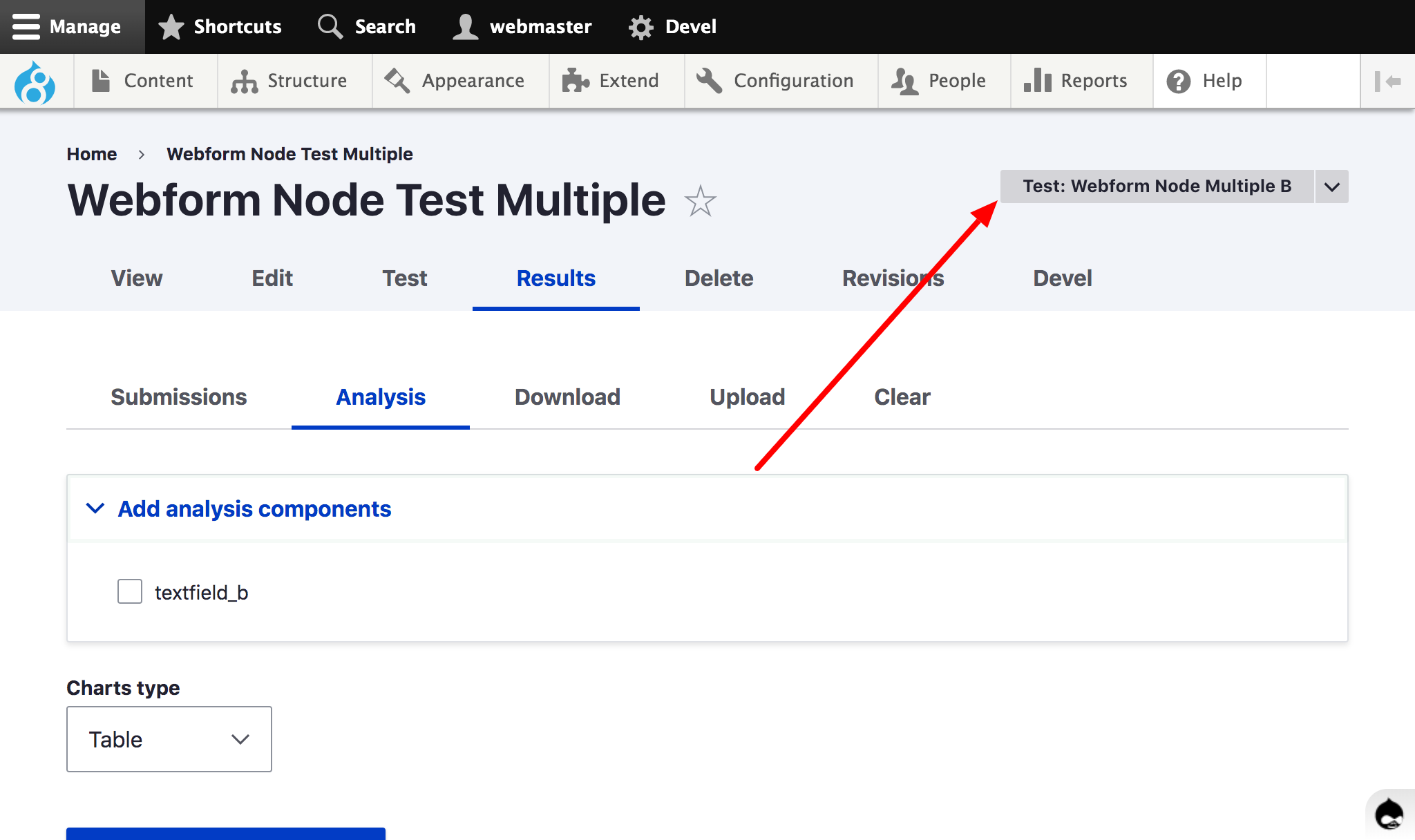
Task: Click the Devel gear icon
Action: tap(640, 27)
